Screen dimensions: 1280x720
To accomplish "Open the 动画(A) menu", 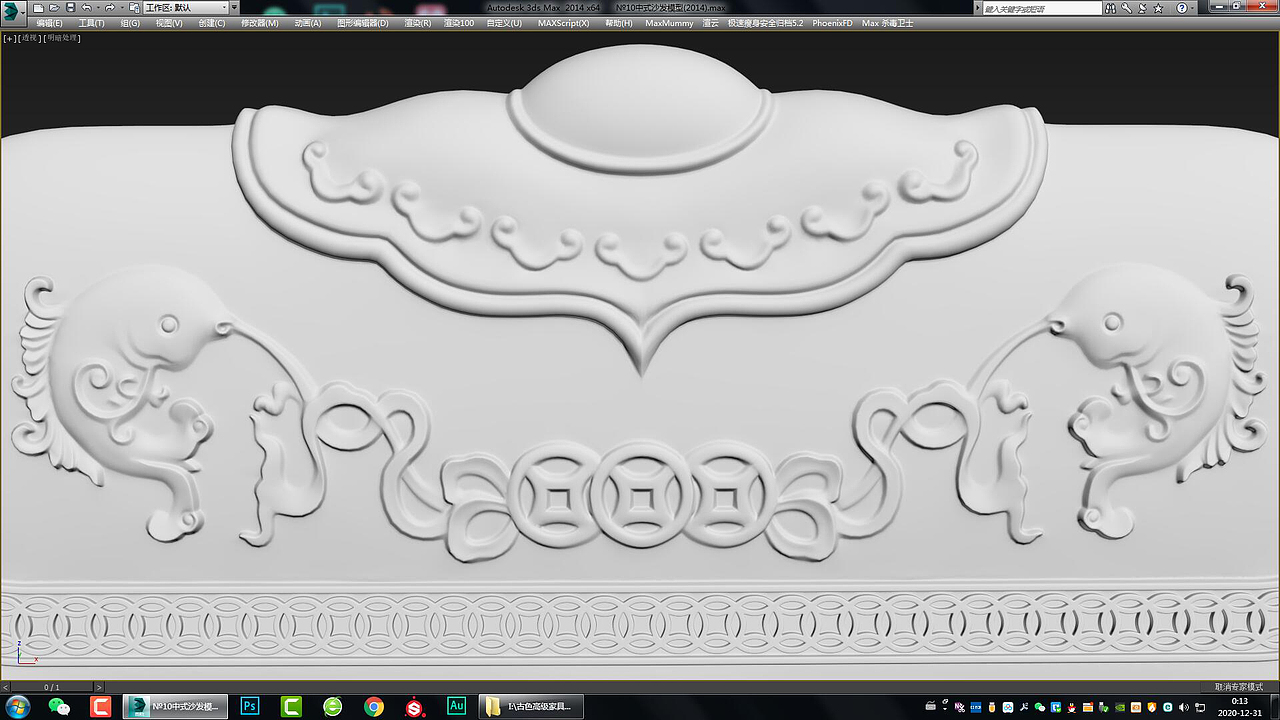I will point(308,23).
